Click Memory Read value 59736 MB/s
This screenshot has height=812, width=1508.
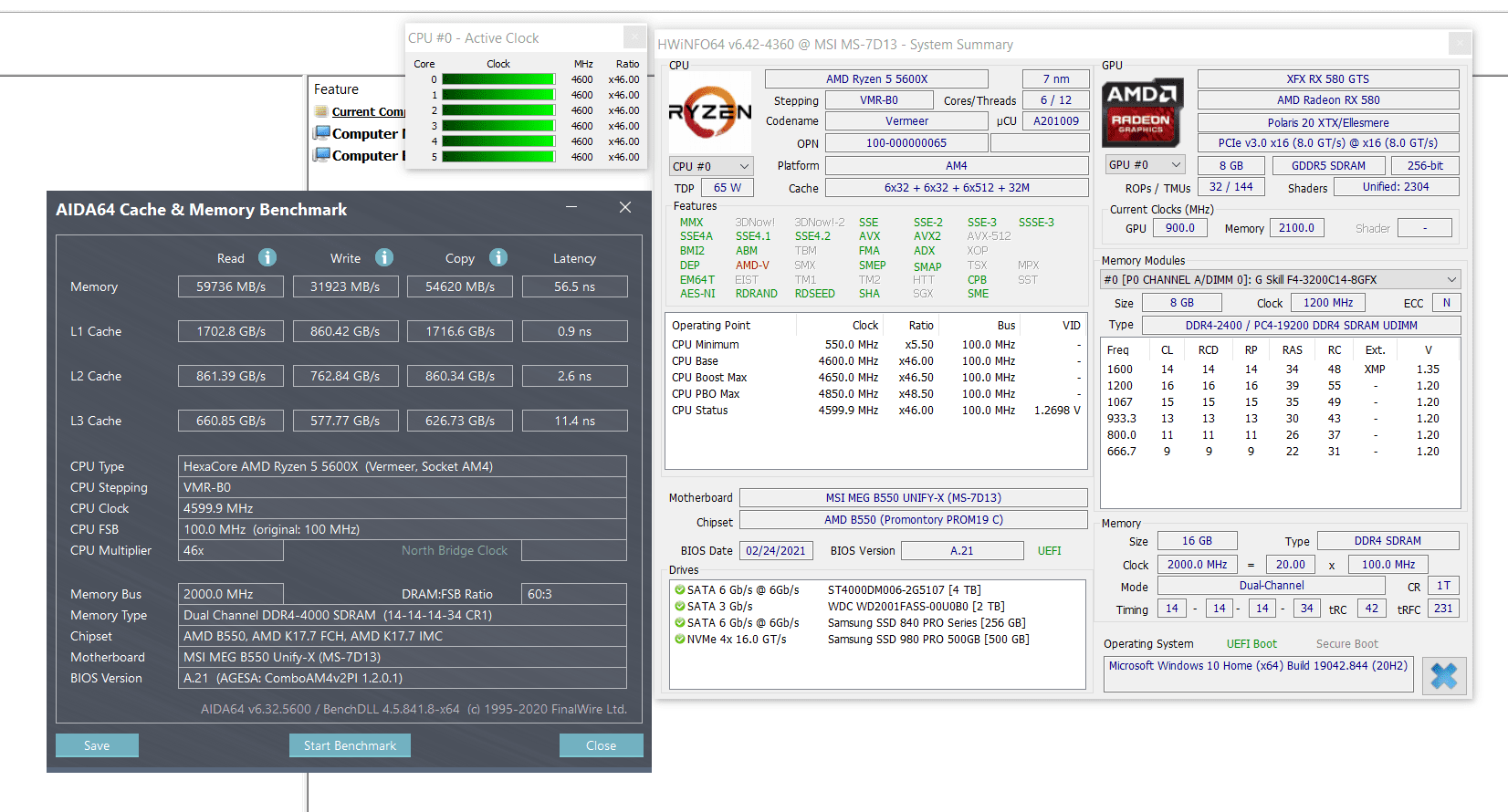231,286
